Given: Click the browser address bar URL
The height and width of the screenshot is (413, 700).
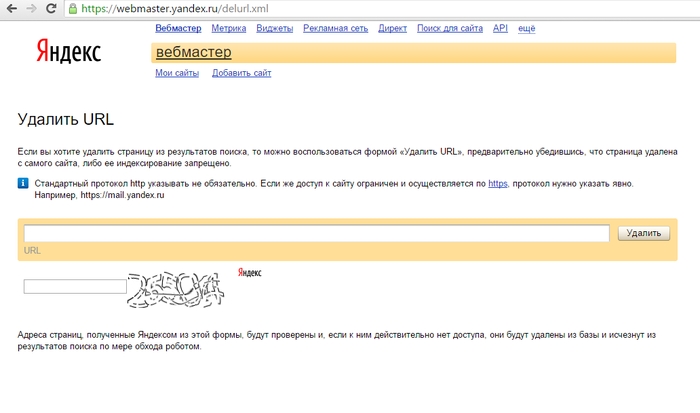Looking at the screenshot, I should click(175, 8).
